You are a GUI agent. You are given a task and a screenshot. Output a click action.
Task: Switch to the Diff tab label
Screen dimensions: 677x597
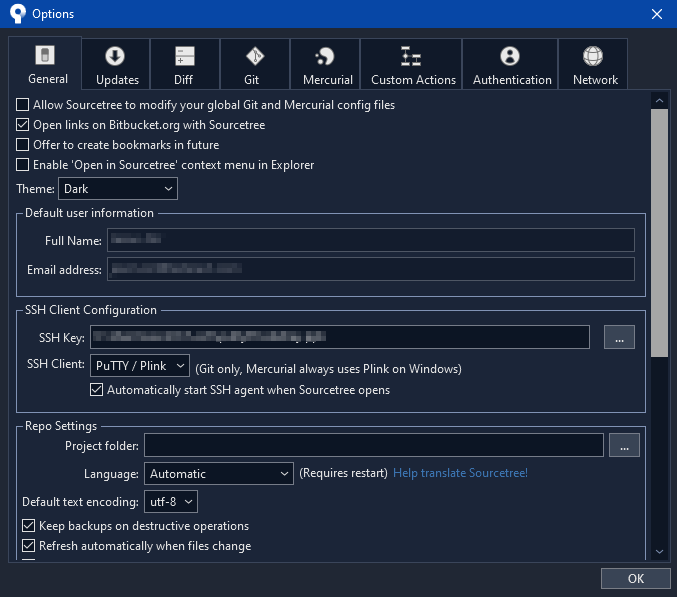point(183,80)
